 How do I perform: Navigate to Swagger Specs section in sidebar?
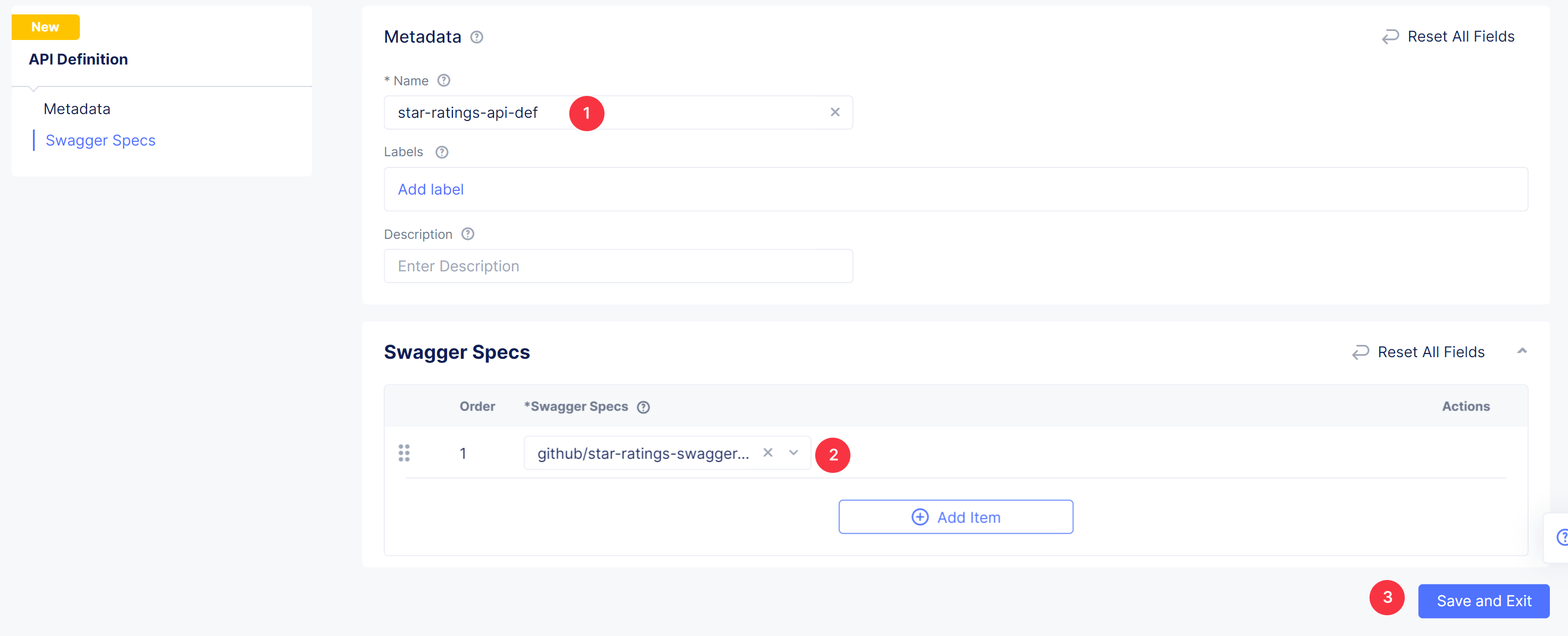(x=100, y=140)
